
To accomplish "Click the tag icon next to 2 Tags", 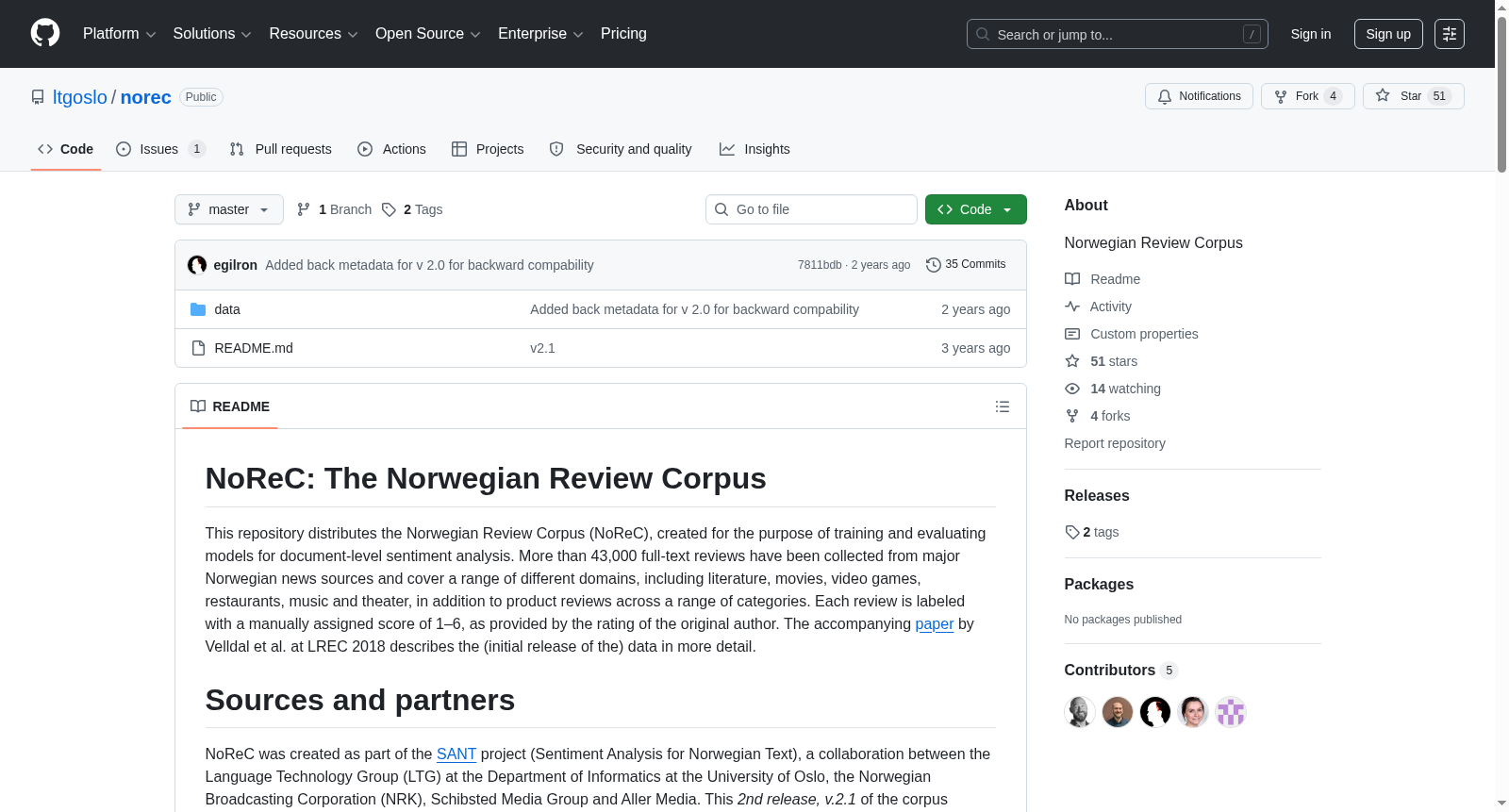I will pos(389,209).
